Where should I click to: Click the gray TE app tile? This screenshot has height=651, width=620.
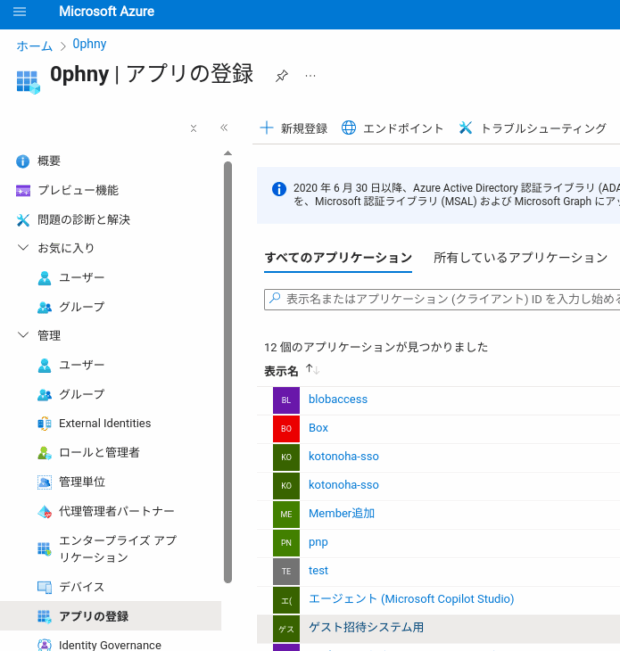click(x=286, y=572)
